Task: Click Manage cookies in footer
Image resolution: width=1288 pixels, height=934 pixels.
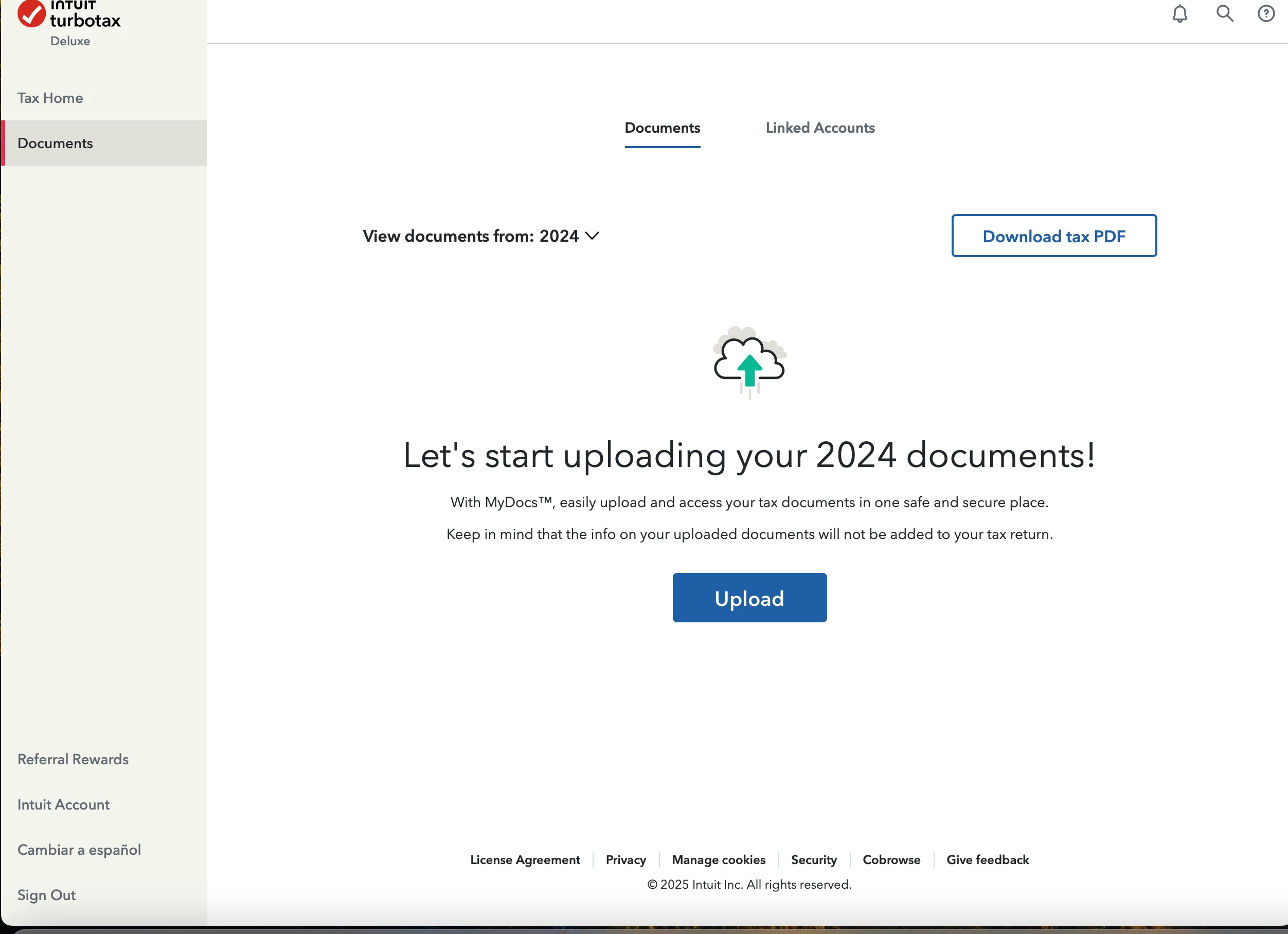Action: (719, 859)
